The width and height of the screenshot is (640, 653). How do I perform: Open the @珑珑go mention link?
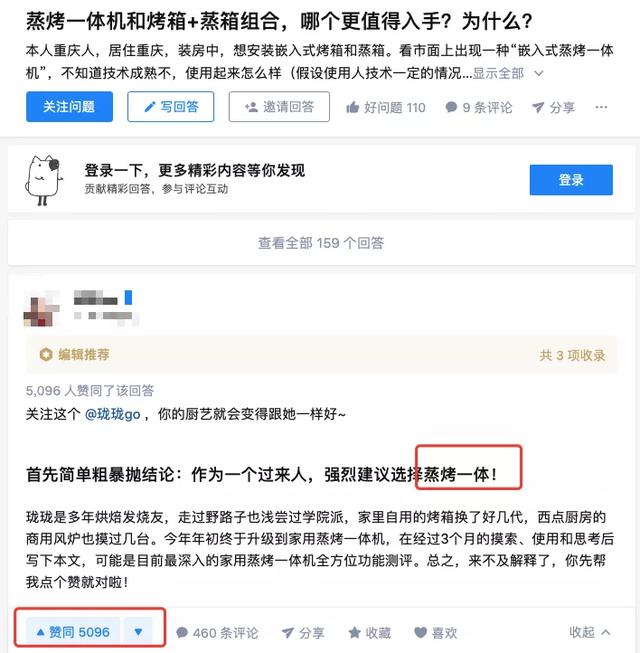pyautogui.click(x=112, y=414)
